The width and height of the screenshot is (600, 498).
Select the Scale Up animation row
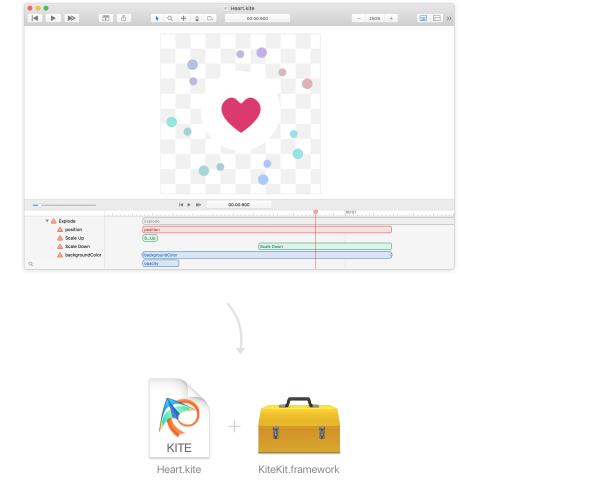click(x=75, y=238)
